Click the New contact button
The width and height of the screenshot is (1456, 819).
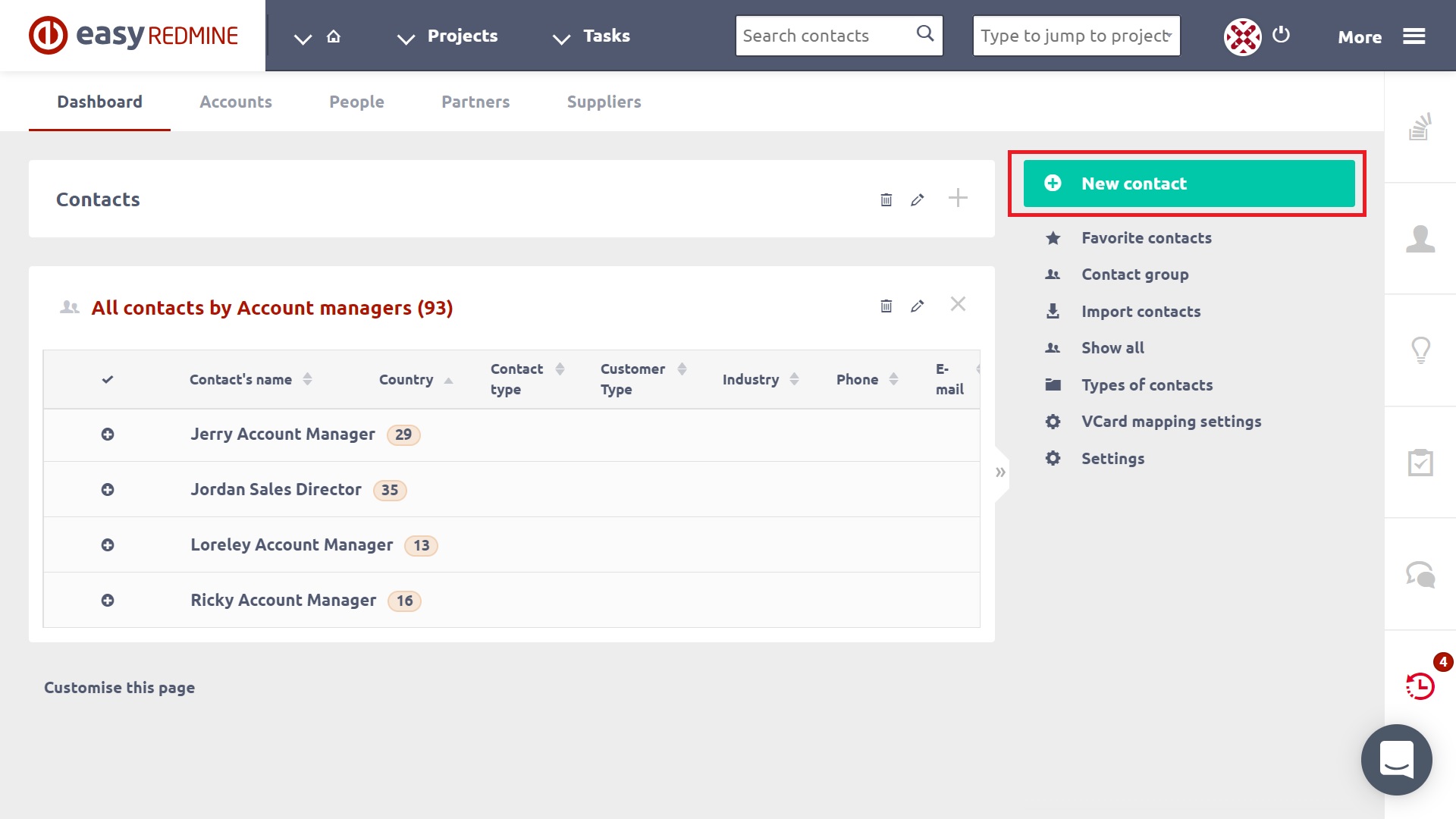(1188, 184)
